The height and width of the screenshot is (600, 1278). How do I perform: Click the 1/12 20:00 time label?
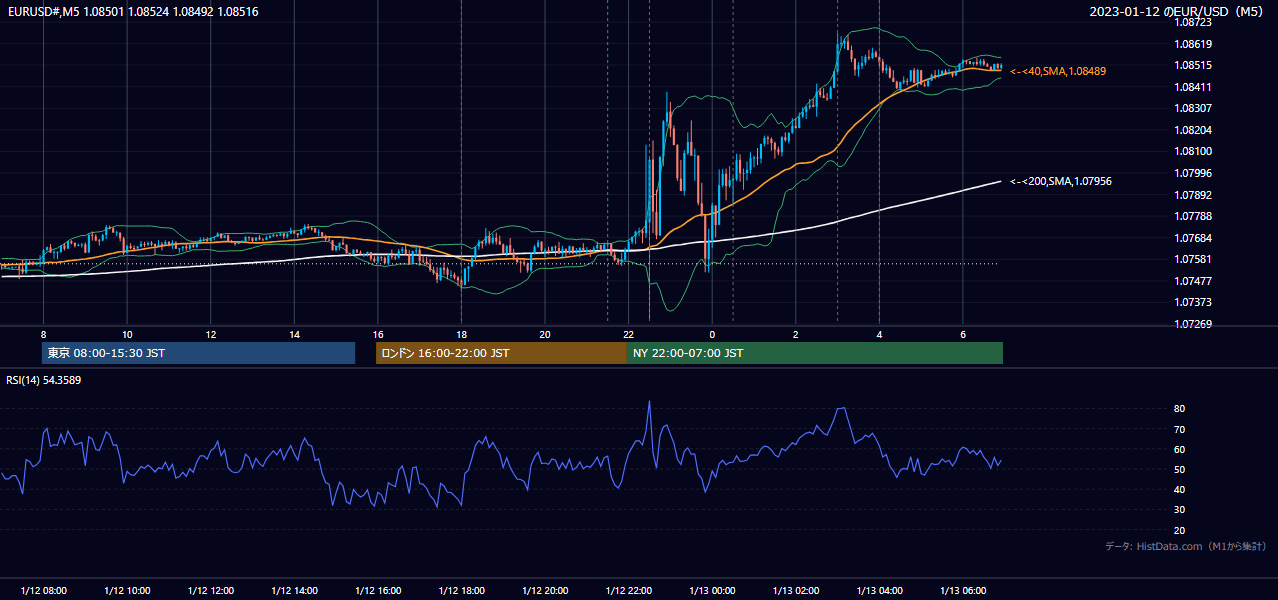pyautogui.click(x=545, y=590)
